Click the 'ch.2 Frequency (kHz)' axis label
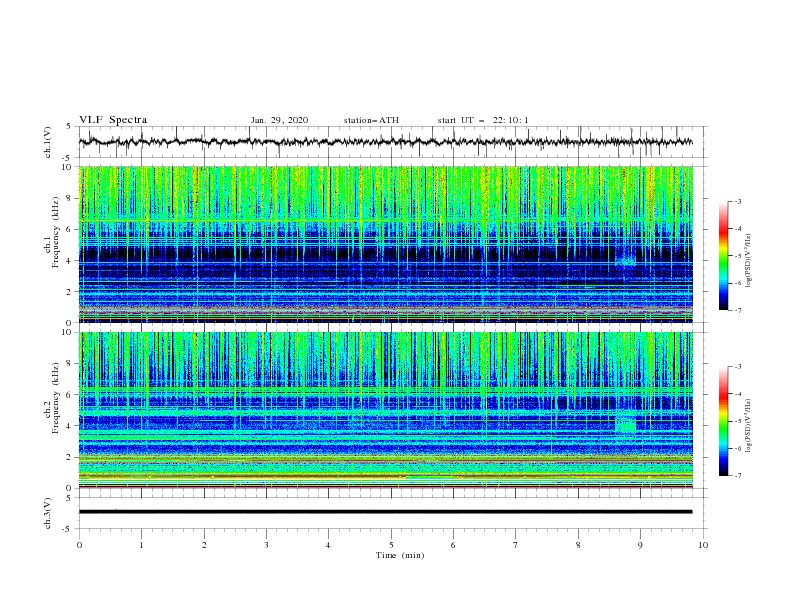Screen dimensions: 792x612 [x=51, y=398]
